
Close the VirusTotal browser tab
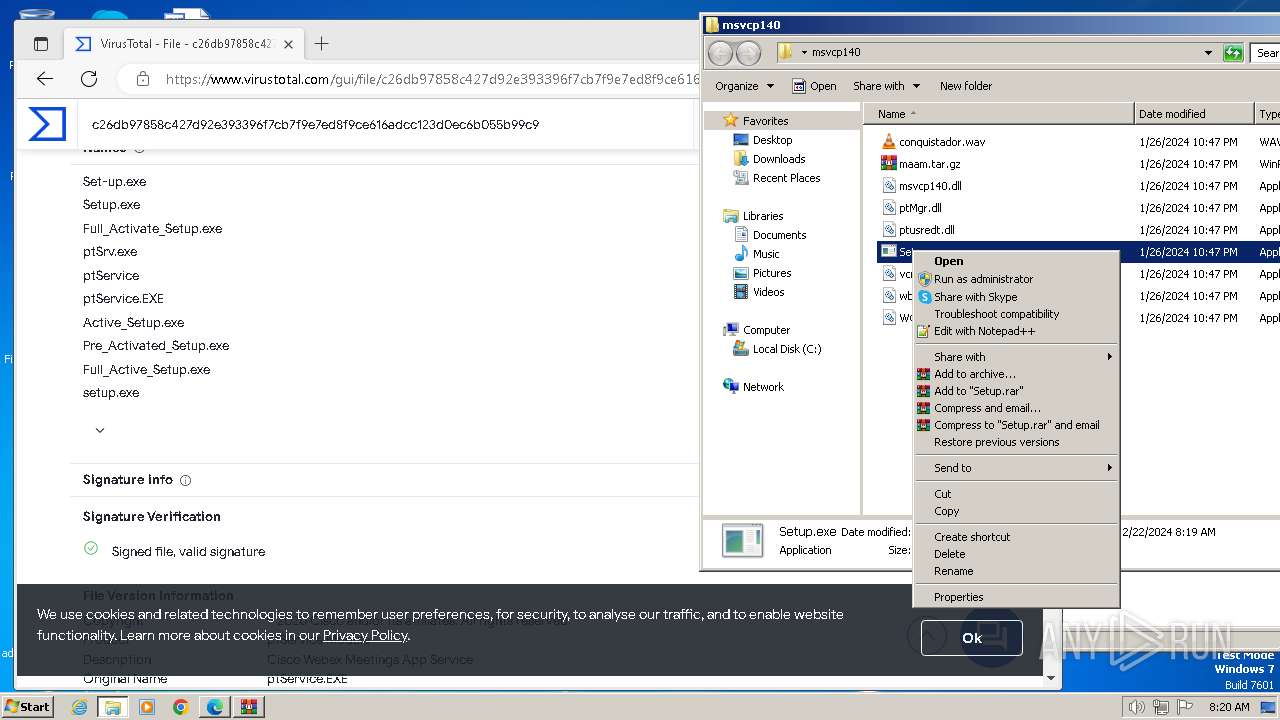coord(288,44)
